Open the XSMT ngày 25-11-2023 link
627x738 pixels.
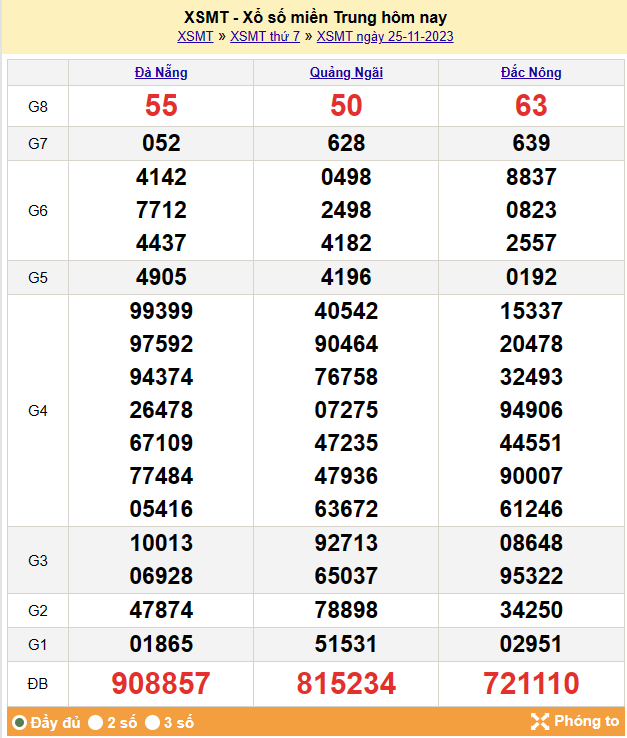click(x=385, y=36)
